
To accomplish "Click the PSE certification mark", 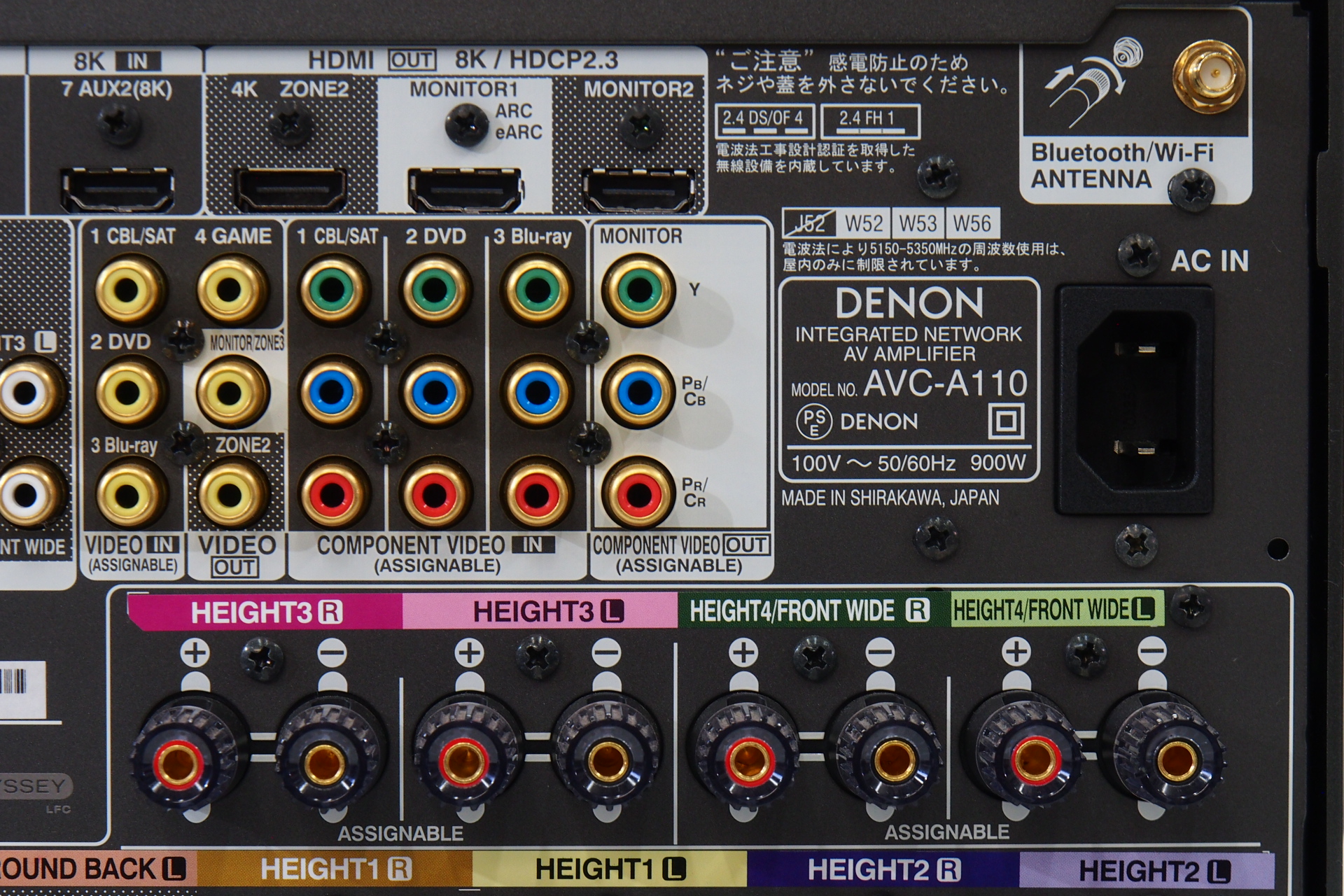I will coord(814,422).
